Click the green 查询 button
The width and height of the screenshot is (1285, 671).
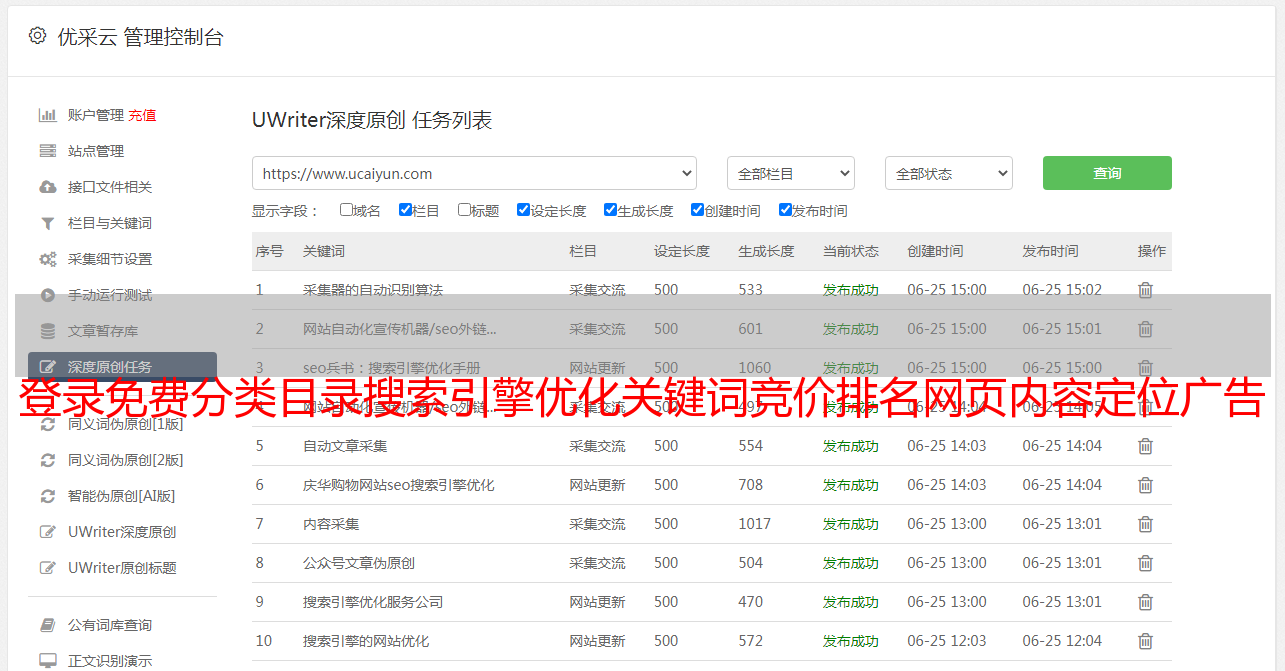click(1106, 173)
